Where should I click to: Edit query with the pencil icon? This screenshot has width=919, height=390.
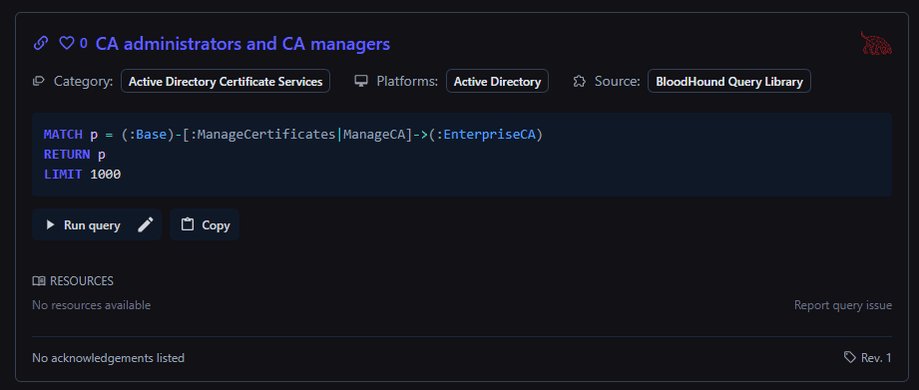click(145, 225)
